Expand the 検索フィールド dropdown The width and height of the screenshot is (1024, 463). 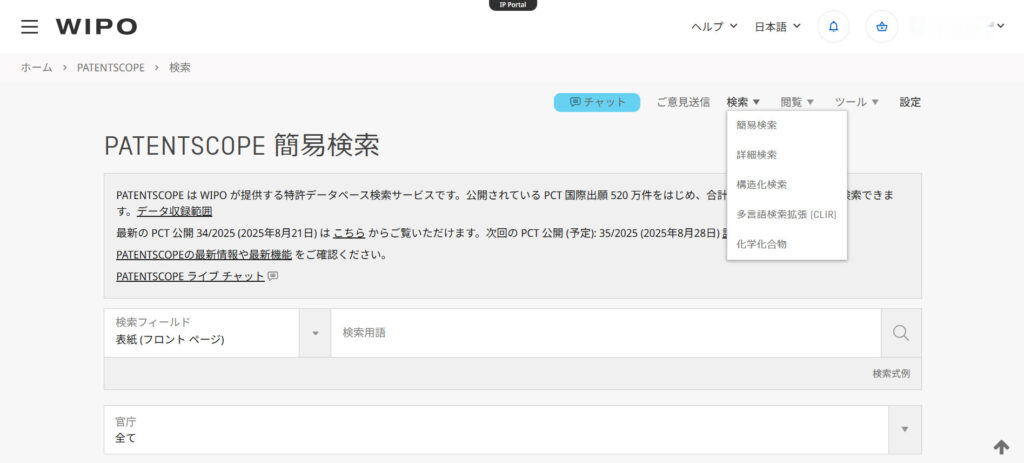[315, 333]
